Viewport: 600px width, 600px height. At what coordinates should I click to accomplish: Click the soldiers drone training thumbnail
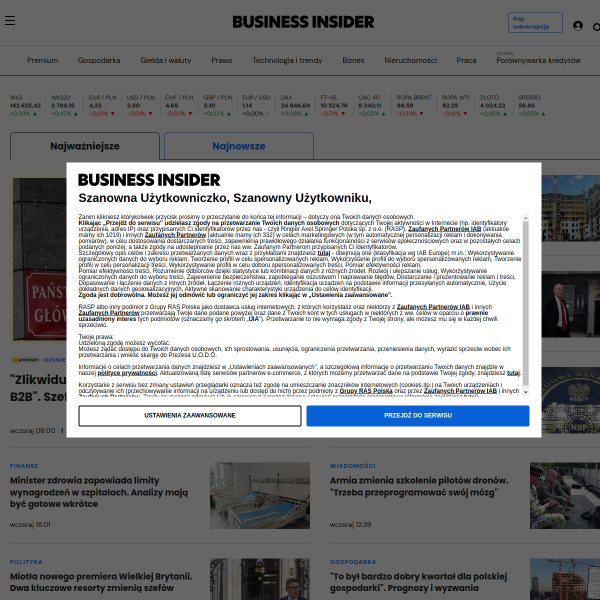[565, 496]
